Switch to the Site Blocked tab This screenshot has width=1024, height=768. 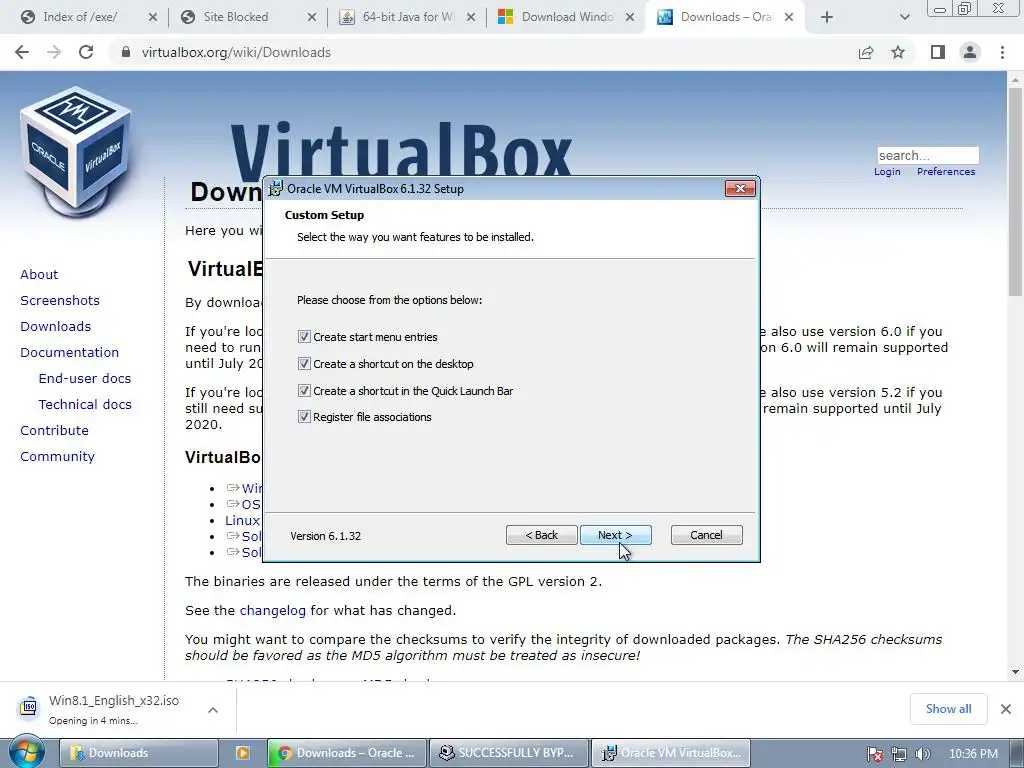tap(236, 17)
